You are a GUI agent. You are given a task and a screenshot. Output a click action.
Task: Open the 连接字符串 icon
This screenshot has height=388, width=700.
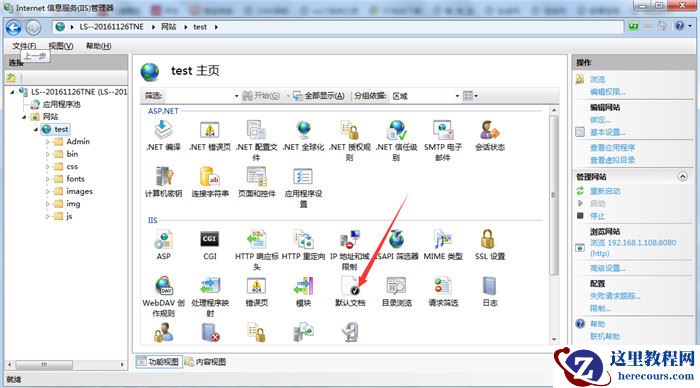(210, 177)
